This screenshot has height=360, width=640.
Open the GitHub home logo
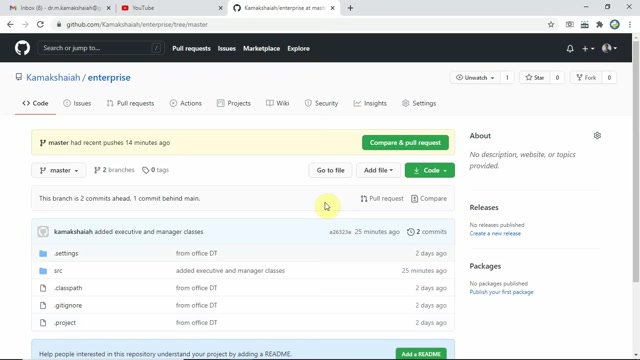click(22, 48)
